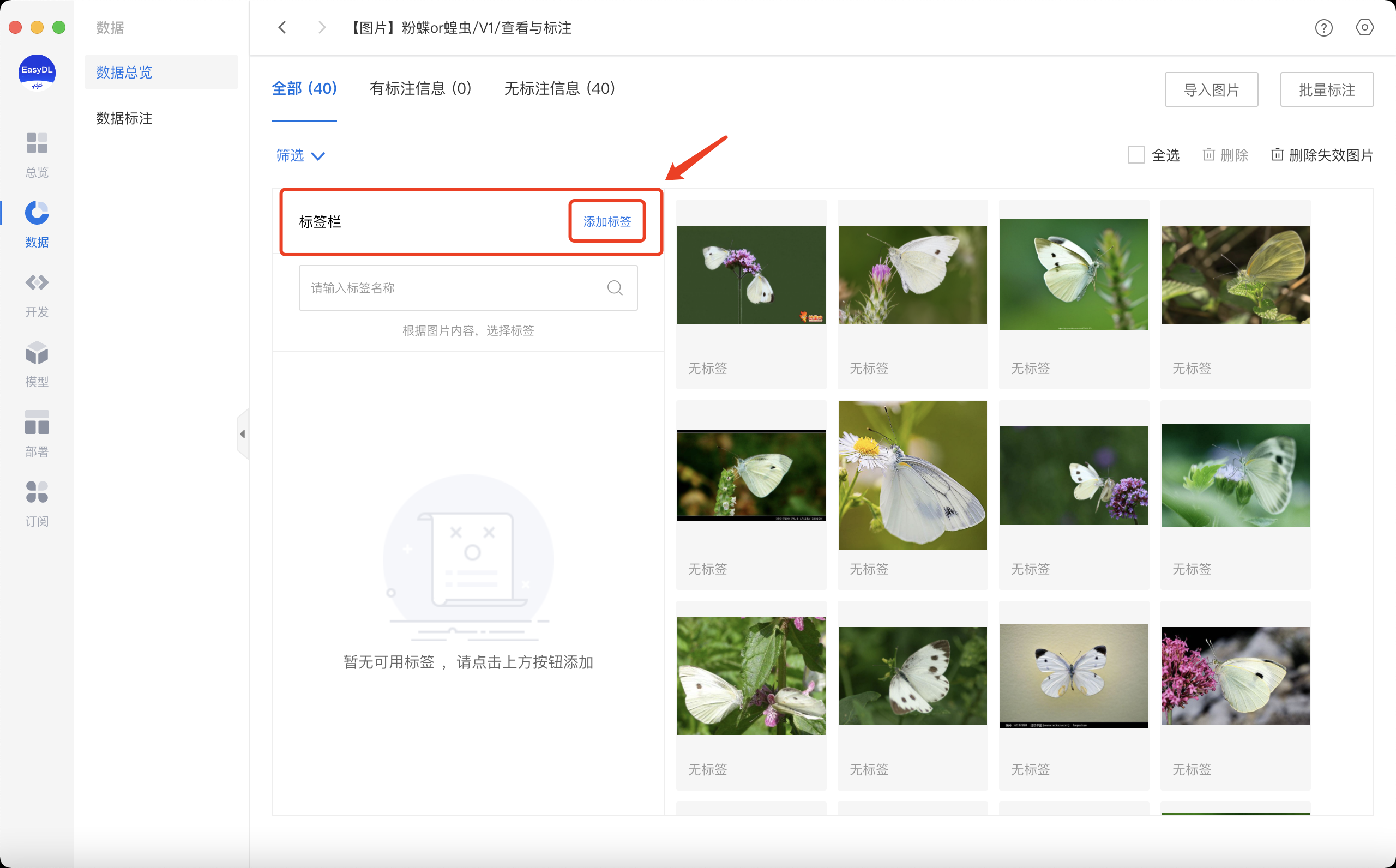The height and width of the screenshot is (868, 1396).
Task: Select two butterflies on purple flower thumbnail
Action: [x=751, y=274]
